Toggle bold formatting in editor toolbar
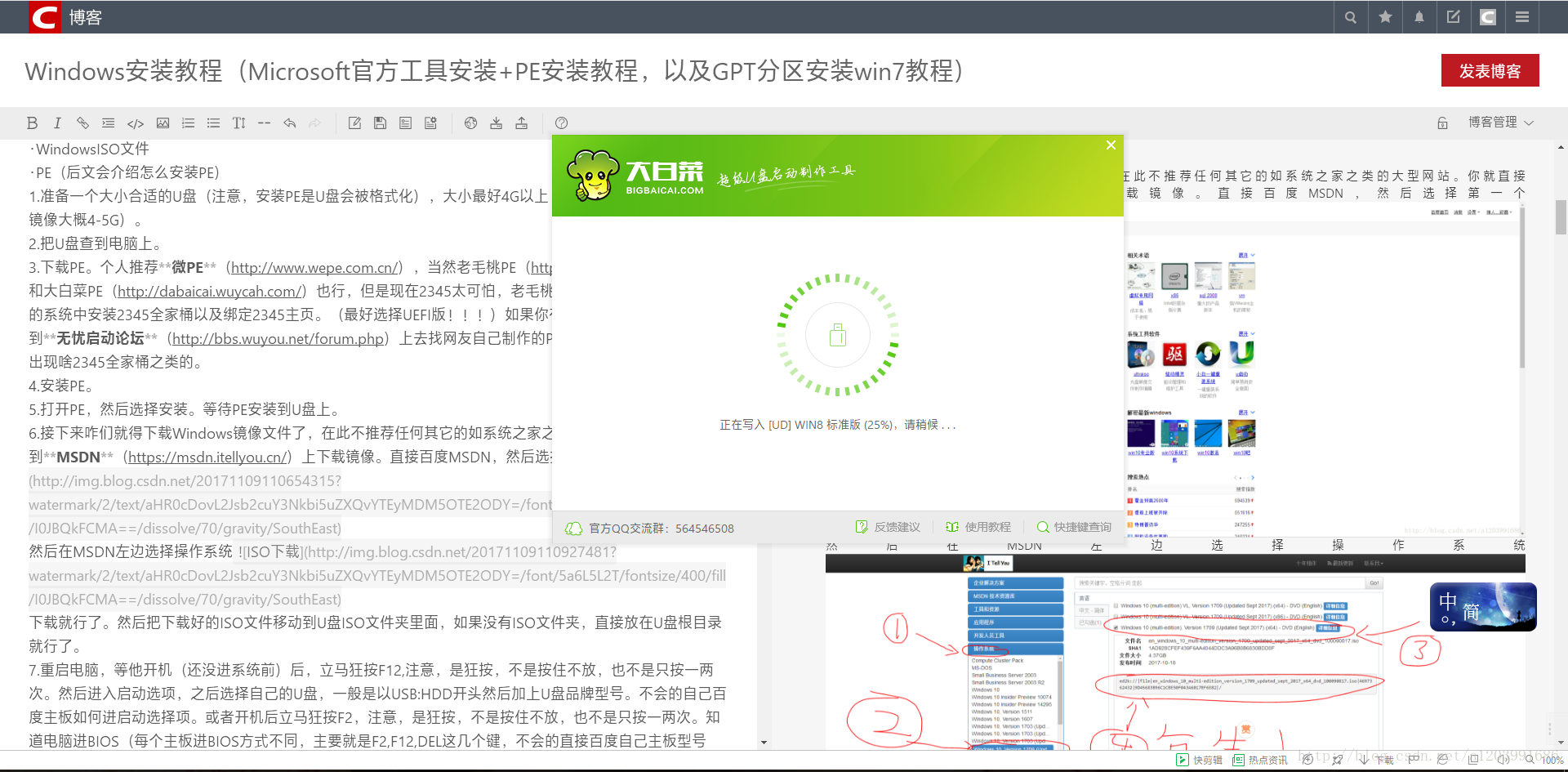This screenshot has width=1568, height=772. pos(33,123)
